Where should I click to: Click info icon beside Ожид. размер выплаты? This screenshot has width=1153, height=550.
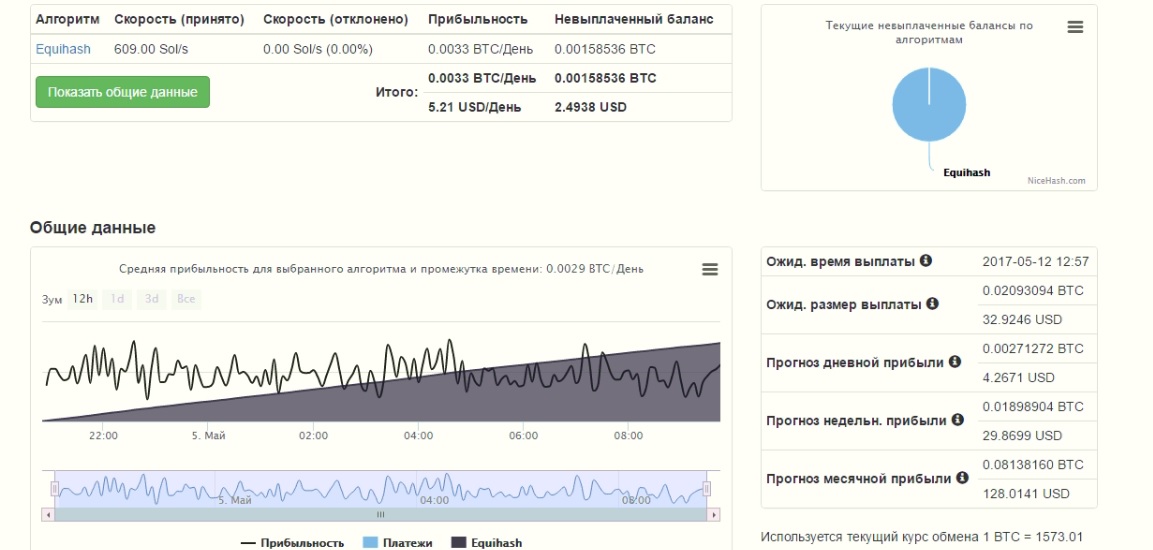[933, 304]
